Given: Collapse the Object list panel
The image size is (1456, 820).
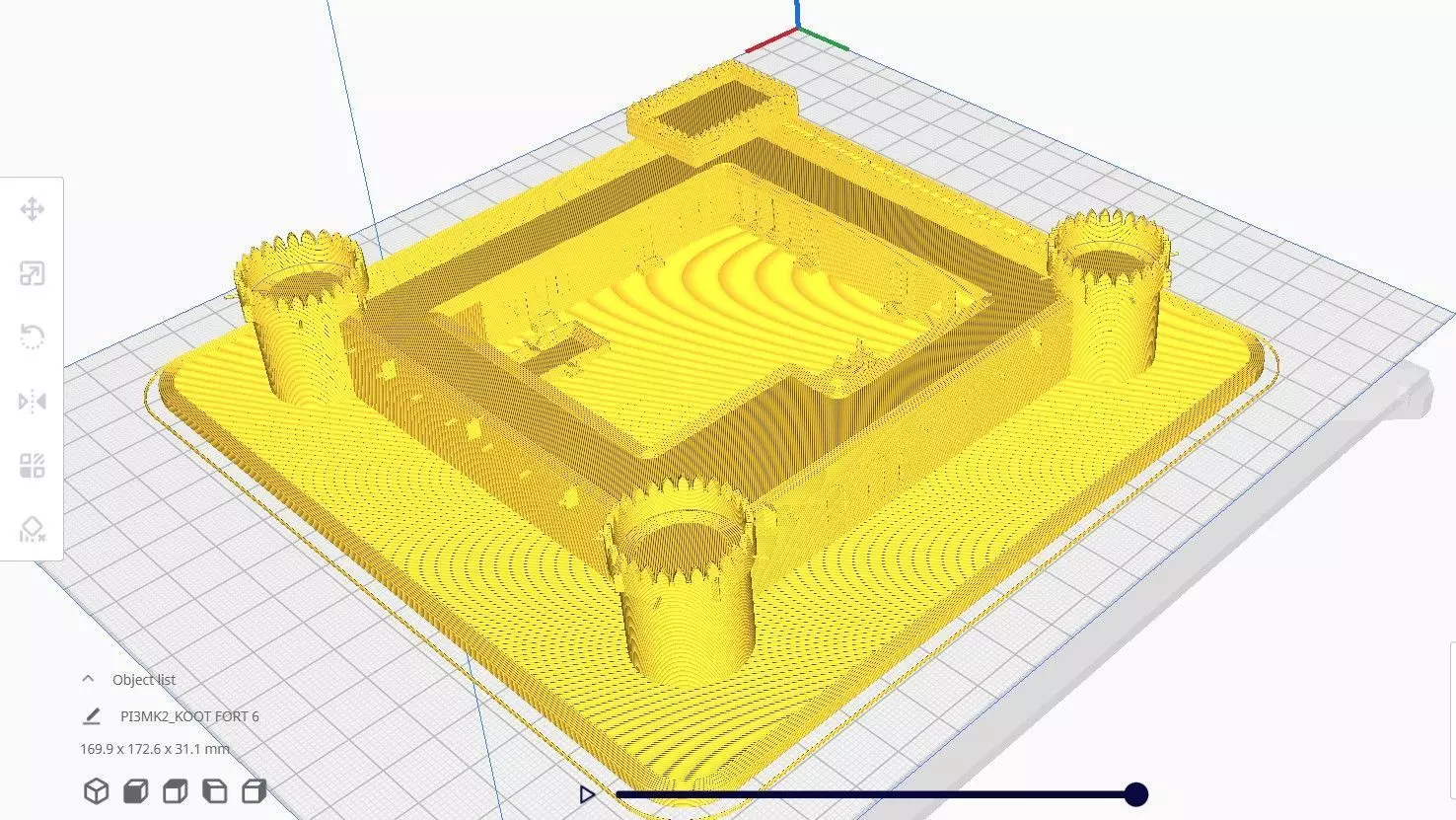Looking at the screenshot, I should 88,679.
